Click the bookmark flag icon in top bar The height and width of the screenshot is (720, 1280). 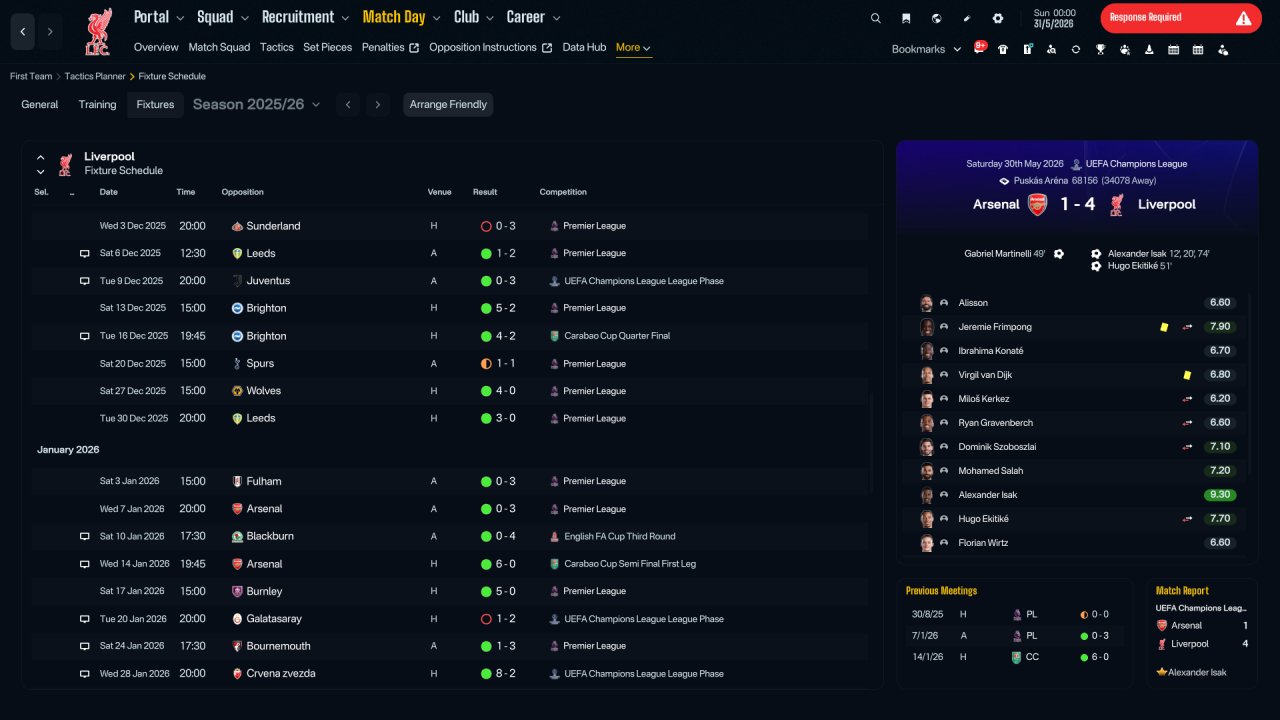point(906,18)
